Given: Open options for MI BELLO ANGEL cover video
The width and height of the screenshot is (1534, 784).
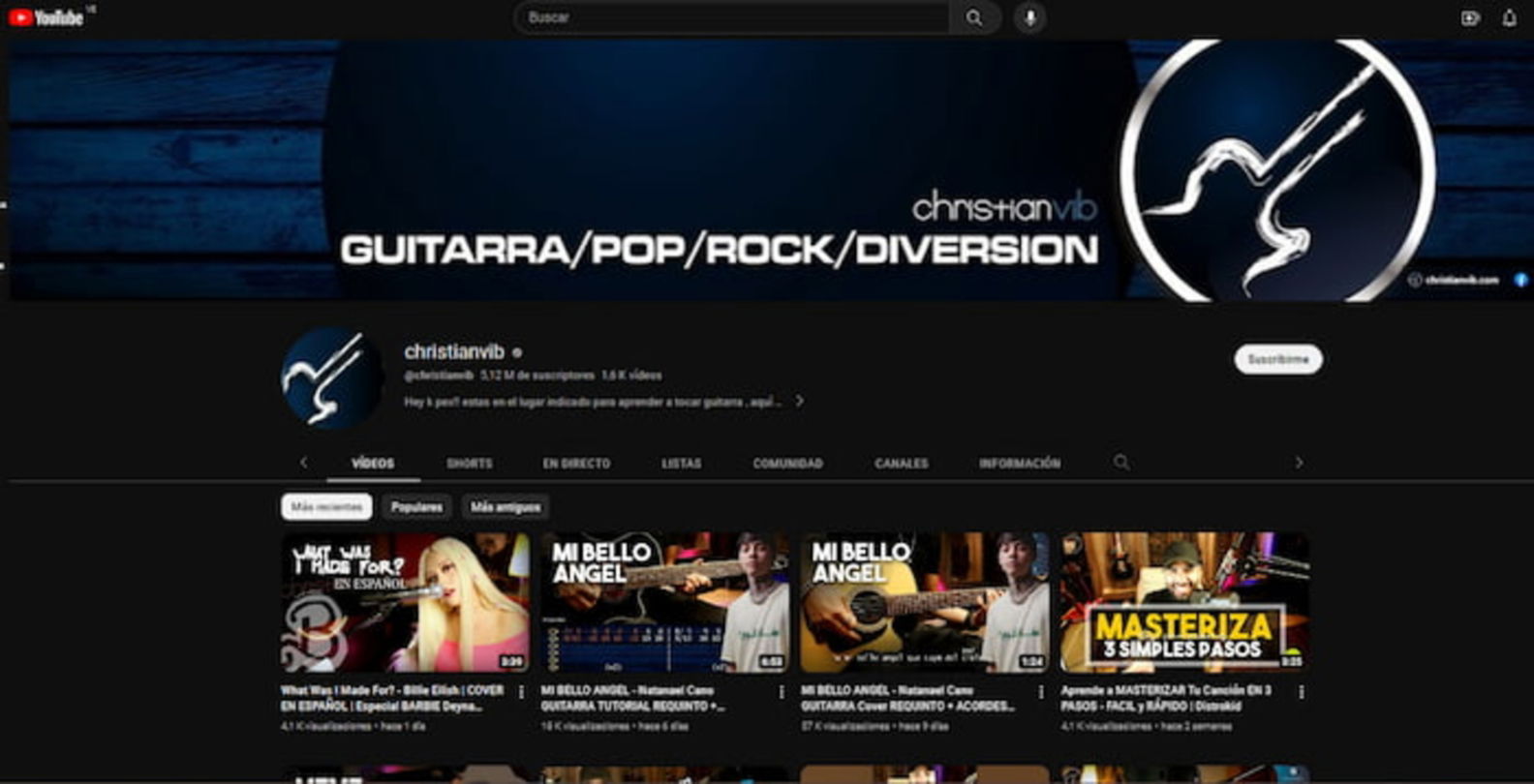Looking at the screenshot, I should coord(1041,692).
